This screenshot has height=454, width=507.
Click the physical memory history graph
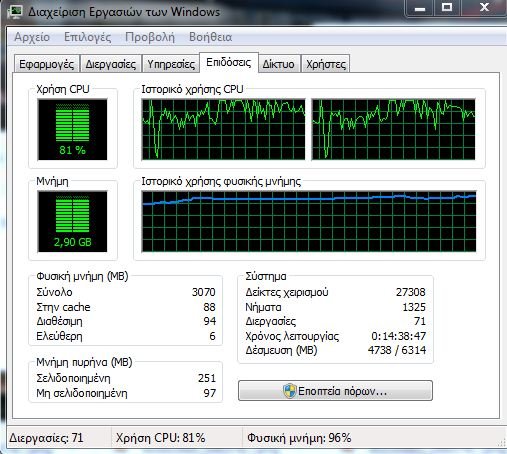click(309, 221)
